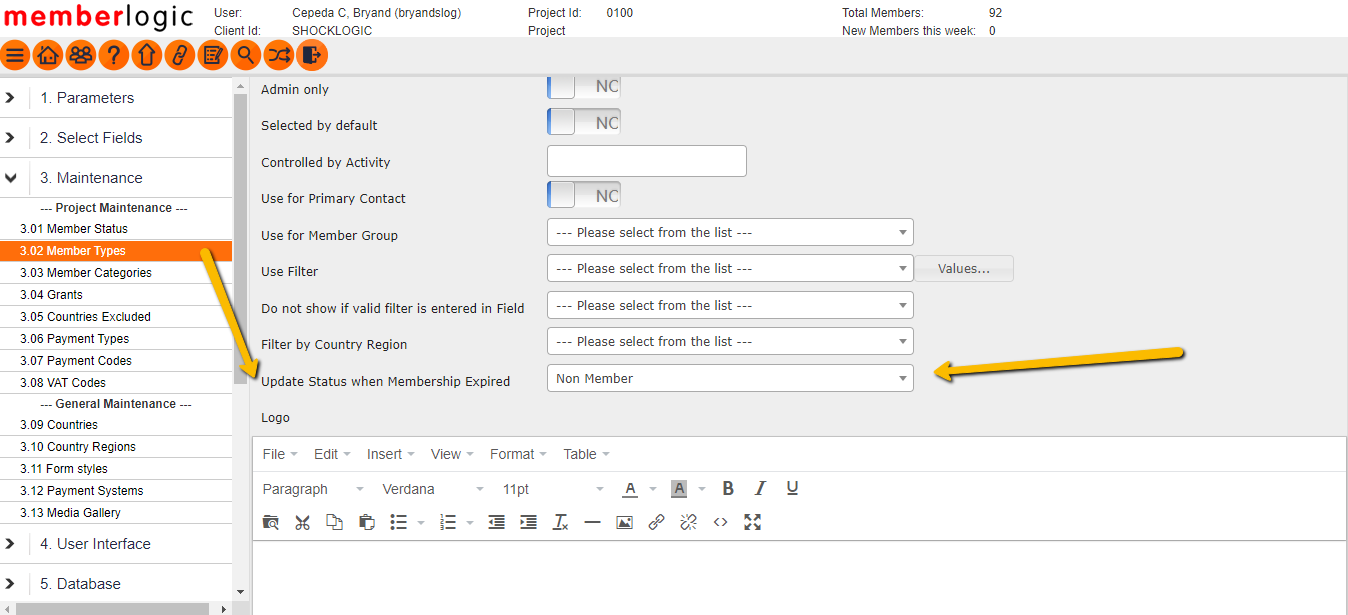The image size is (1348, 615).
Task: Insert a link in editor
Action: [656, 522]
